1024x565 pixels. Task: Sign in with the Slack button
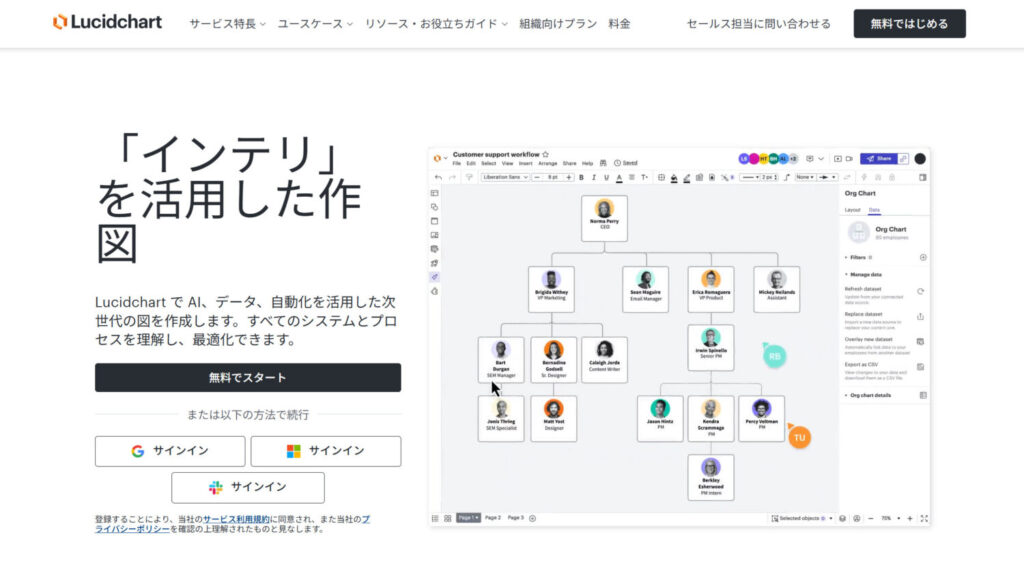(248, 487)
